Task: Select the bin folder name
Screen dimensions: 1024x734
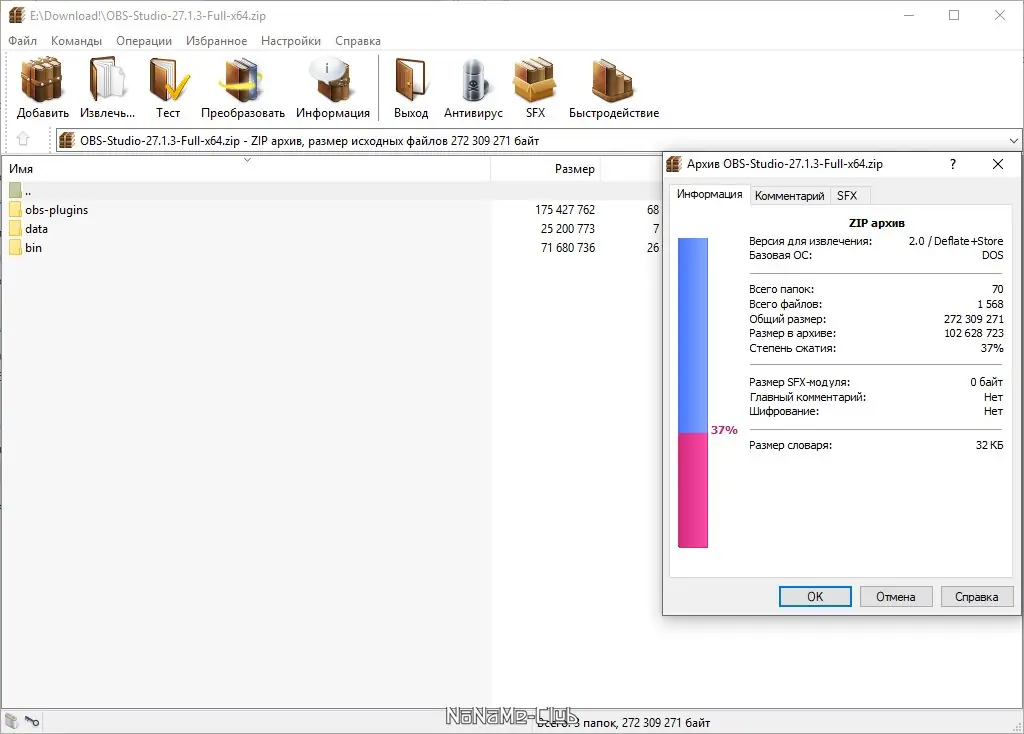Action: pyautogui.click(x=33, y=247)
